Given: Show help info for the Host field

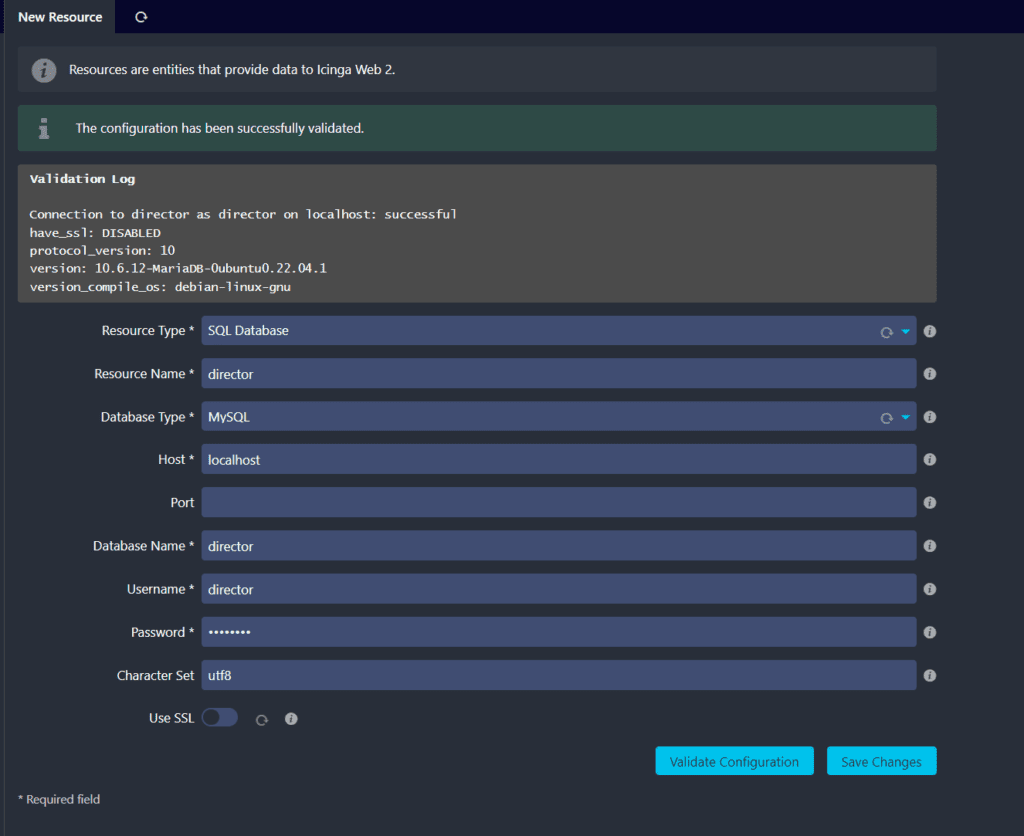Looking at the screenshot, I should click(929, 460).
